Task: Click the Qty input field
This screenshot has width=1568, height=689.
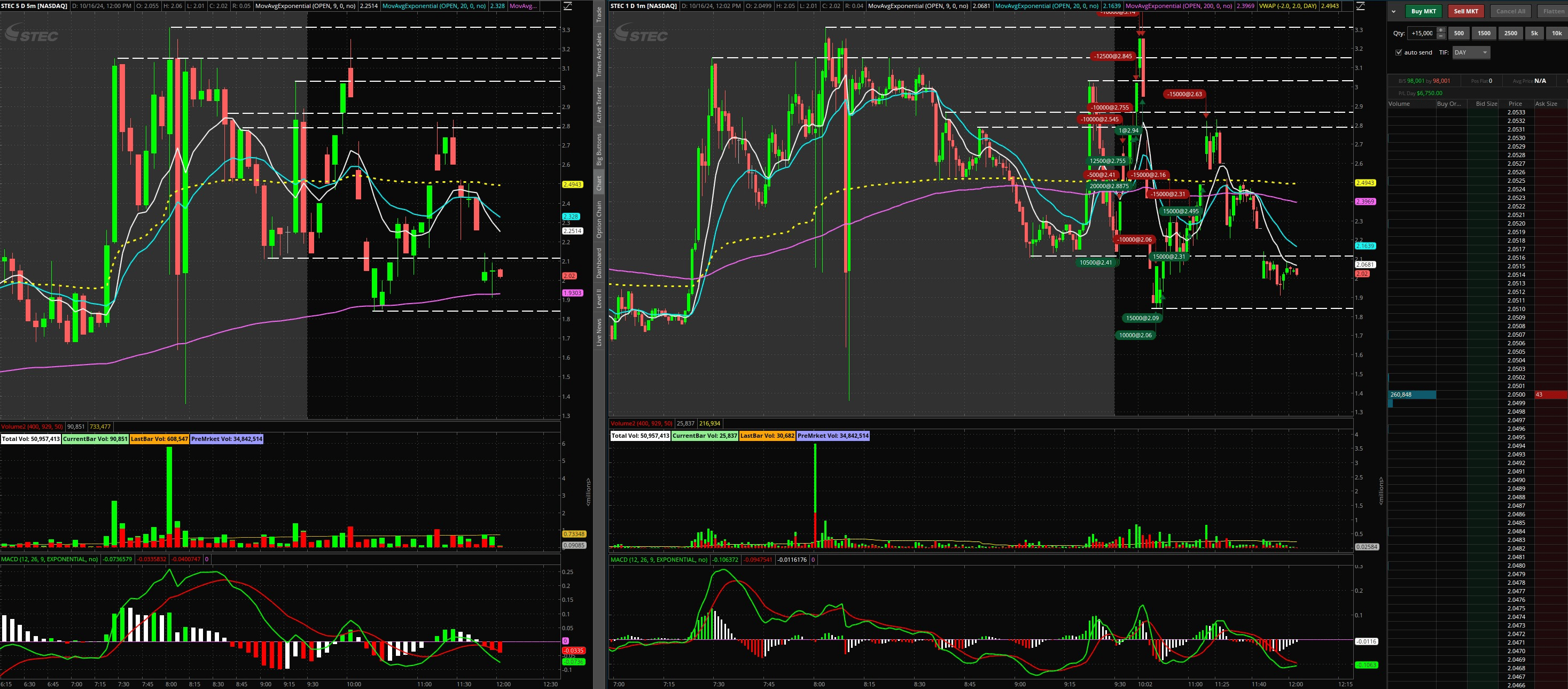Action: 1421,34
